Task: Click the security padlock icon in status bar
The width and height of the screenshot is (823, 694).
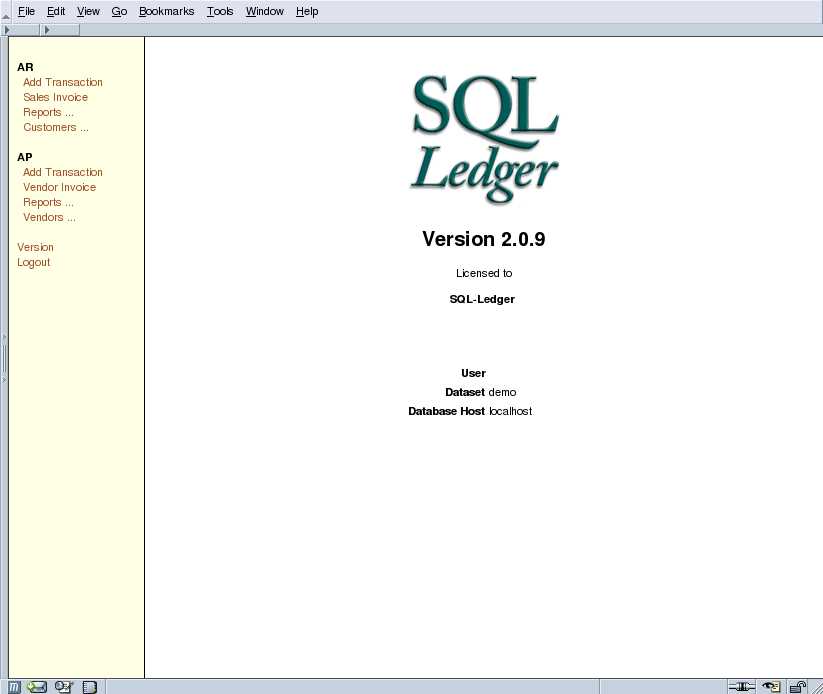Action: (796, 686)
